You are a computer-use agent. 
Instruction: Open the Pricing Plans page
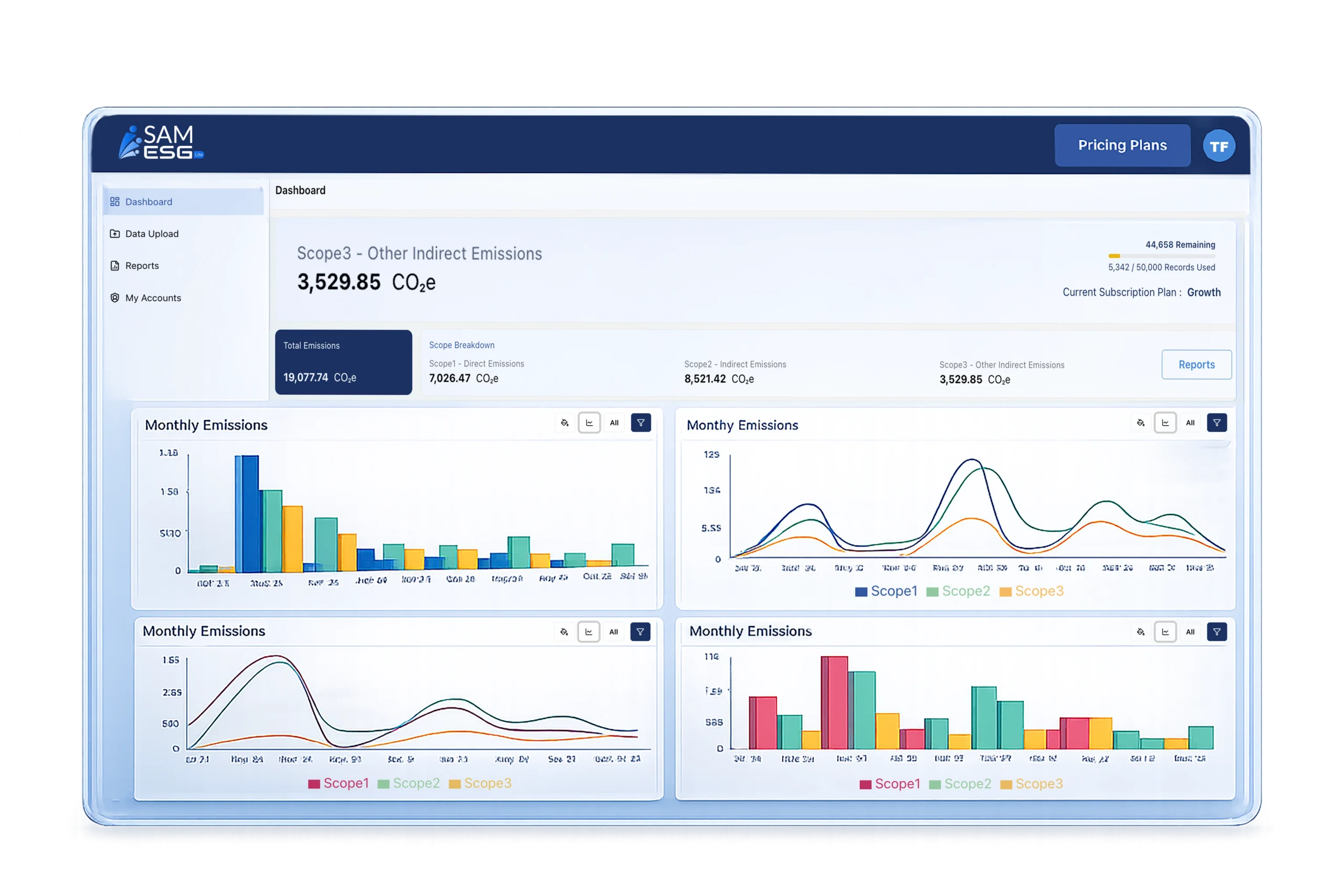[x=1122, y=145]
